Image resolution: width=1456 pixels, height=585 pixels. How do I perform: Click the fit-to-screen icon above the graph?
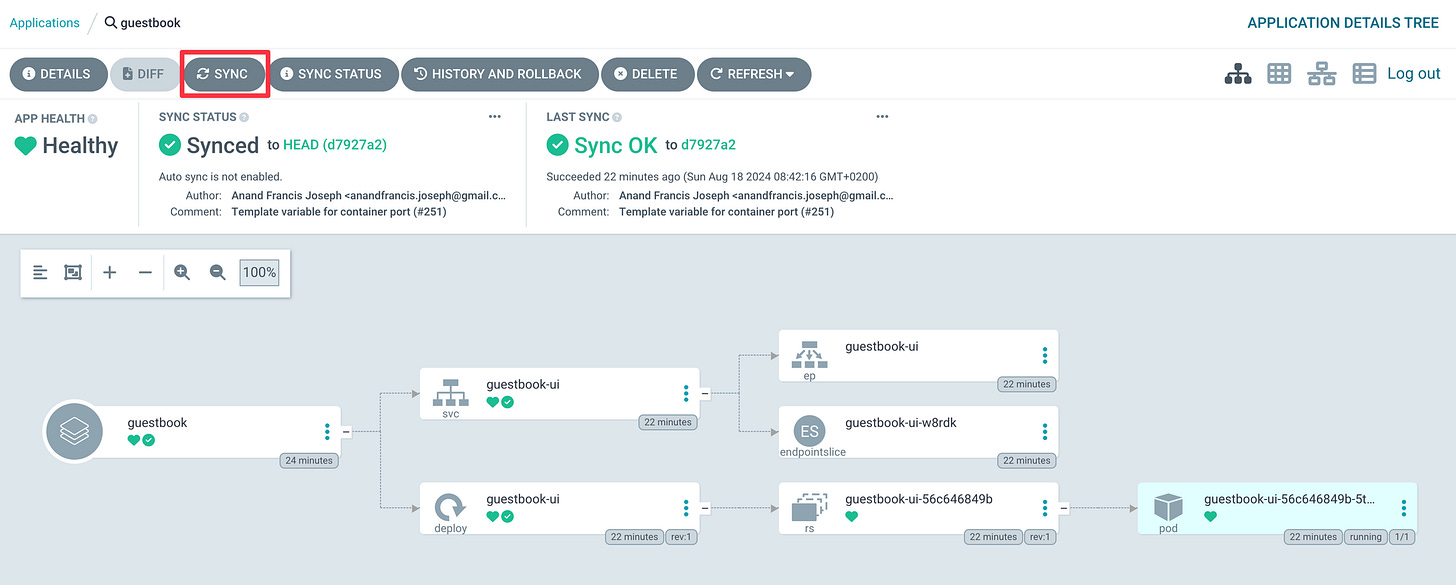click(72, 272)
